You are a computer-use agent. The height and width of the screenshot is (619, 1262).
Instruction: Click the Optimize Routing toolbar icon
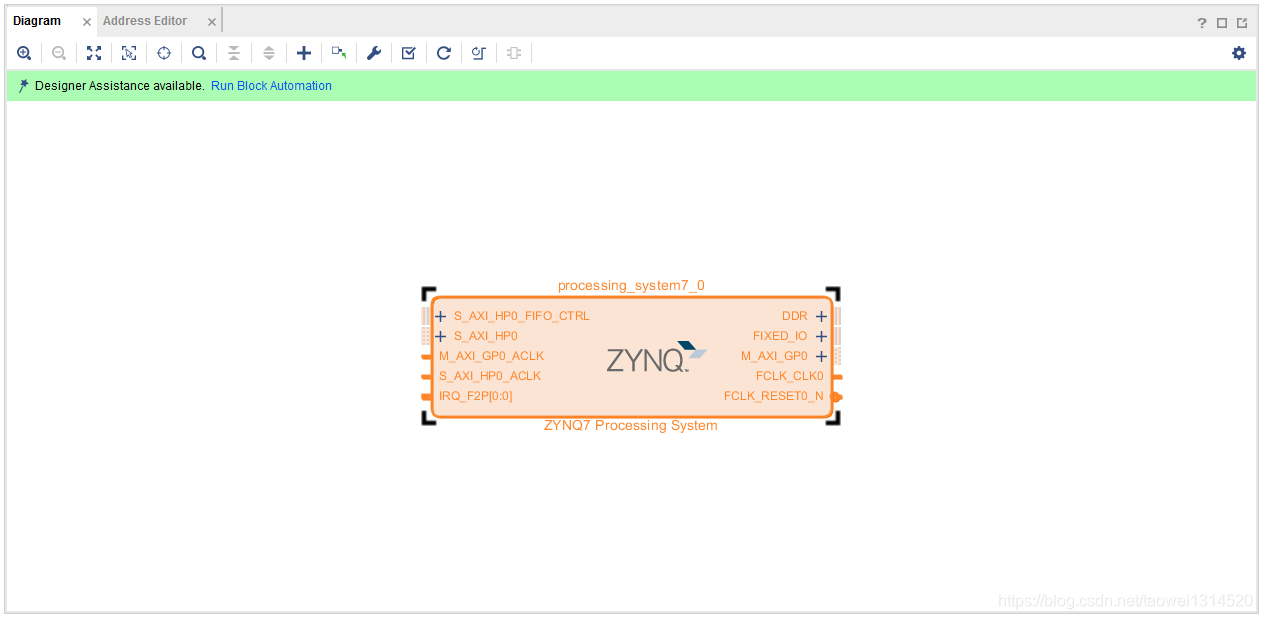point(479,53)
